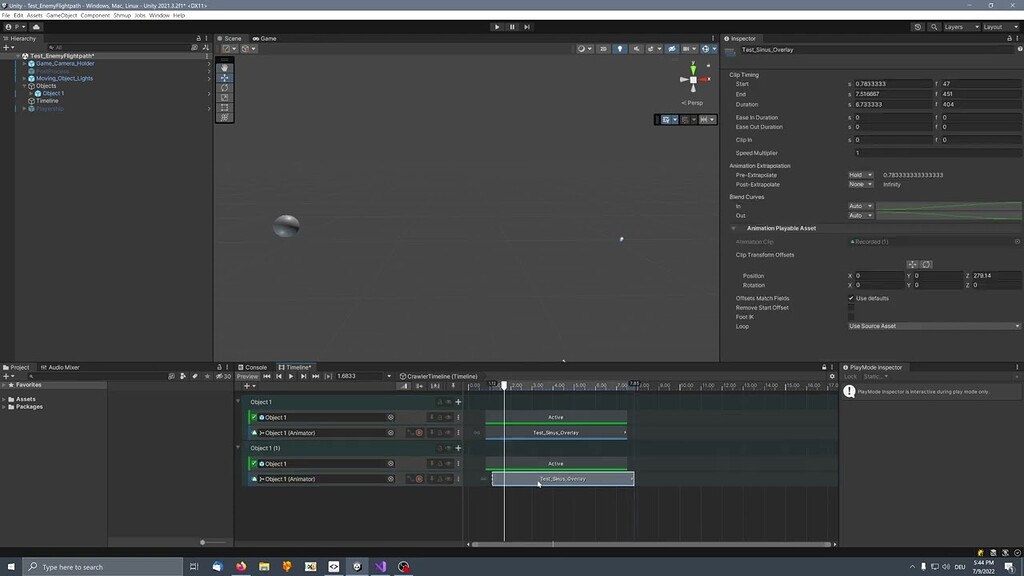This screenshot has height=576, width=1024.
Task: Collapse the Objects group in the Hierarchy
Action: tap(25, 85)
